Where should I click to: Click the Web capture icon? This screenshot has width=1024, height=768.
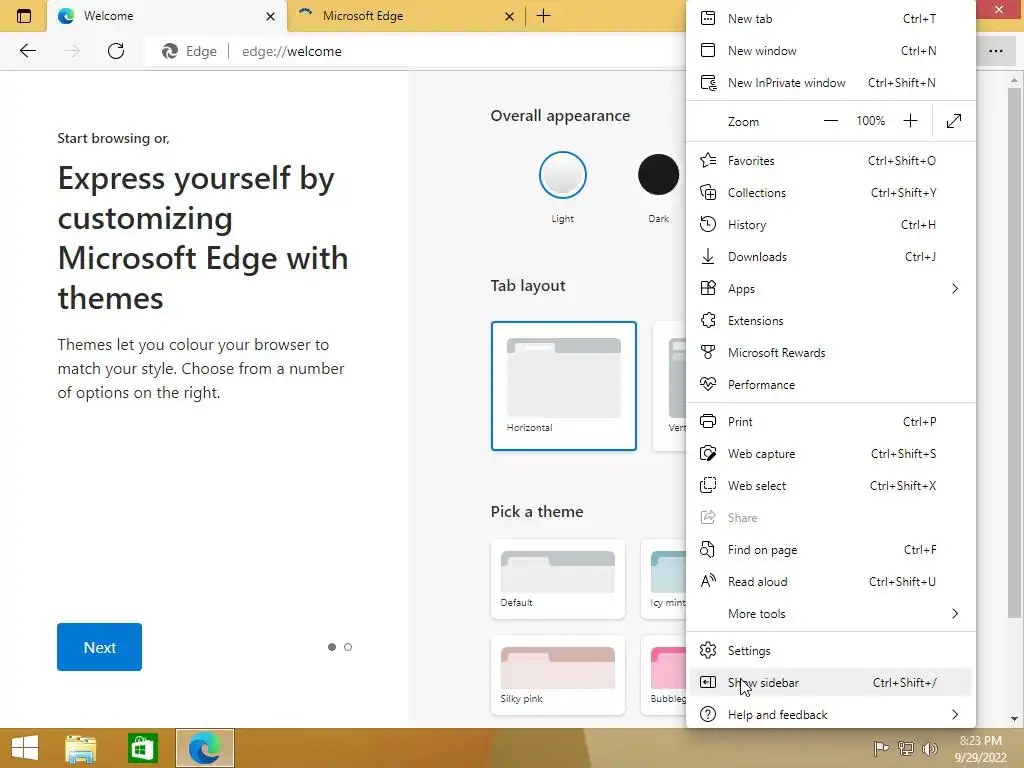(x=708, y=453)
